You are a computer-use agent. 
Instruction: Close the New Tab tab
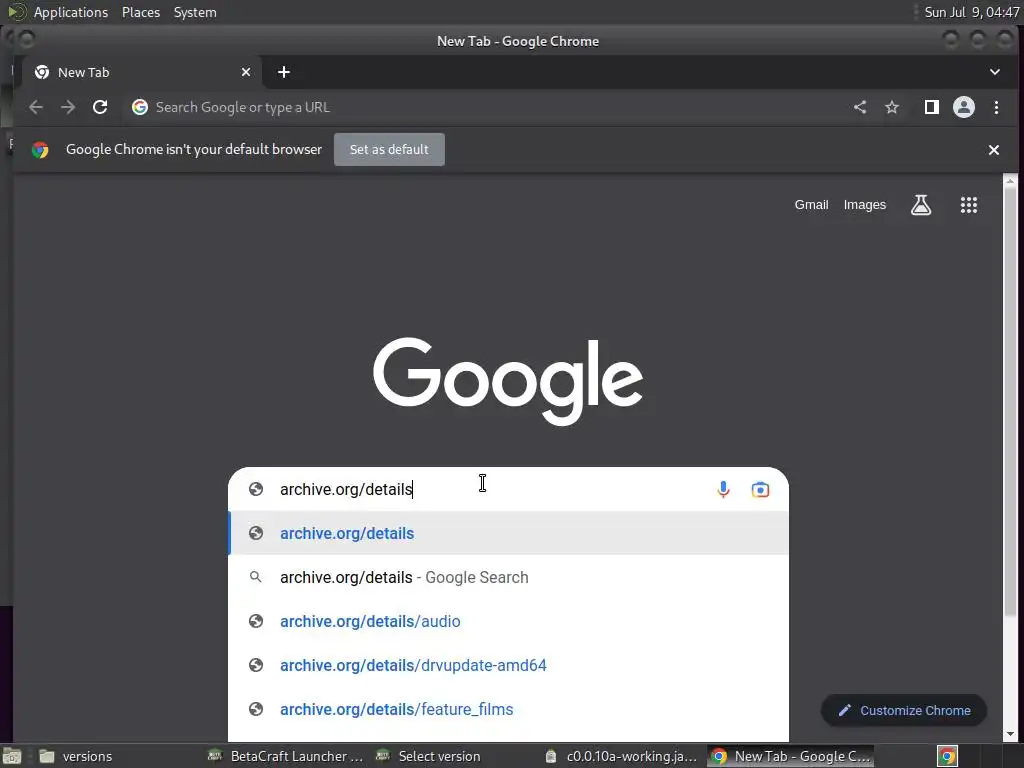[246, 72]
